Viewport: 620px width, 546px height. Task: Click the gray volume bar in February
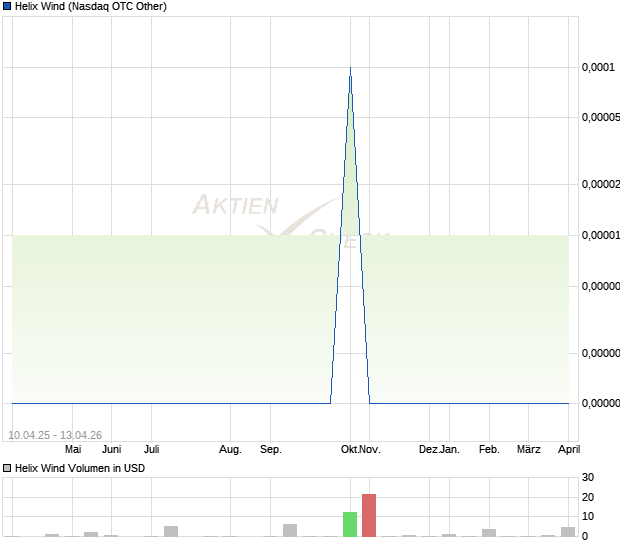coord(489,533)
